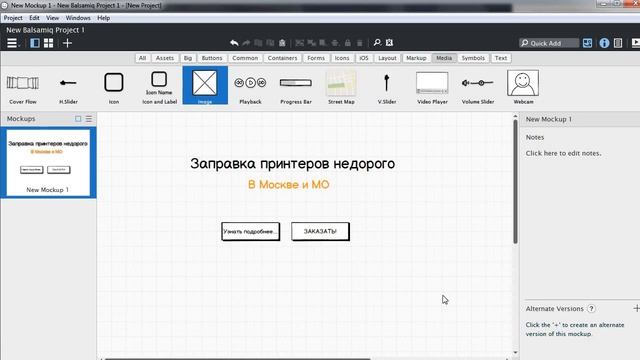Show the Forms category
This screenshot has height=360, width=640.
click(x=316, y=58)
